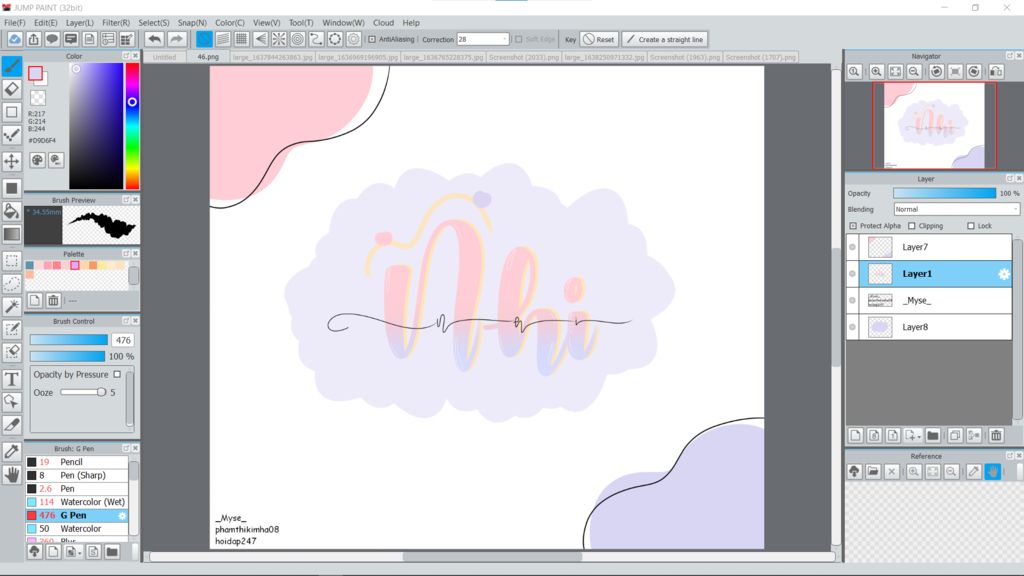Click the duplicate layer icon
1024x576 pixels.
[x=955, y=436]
